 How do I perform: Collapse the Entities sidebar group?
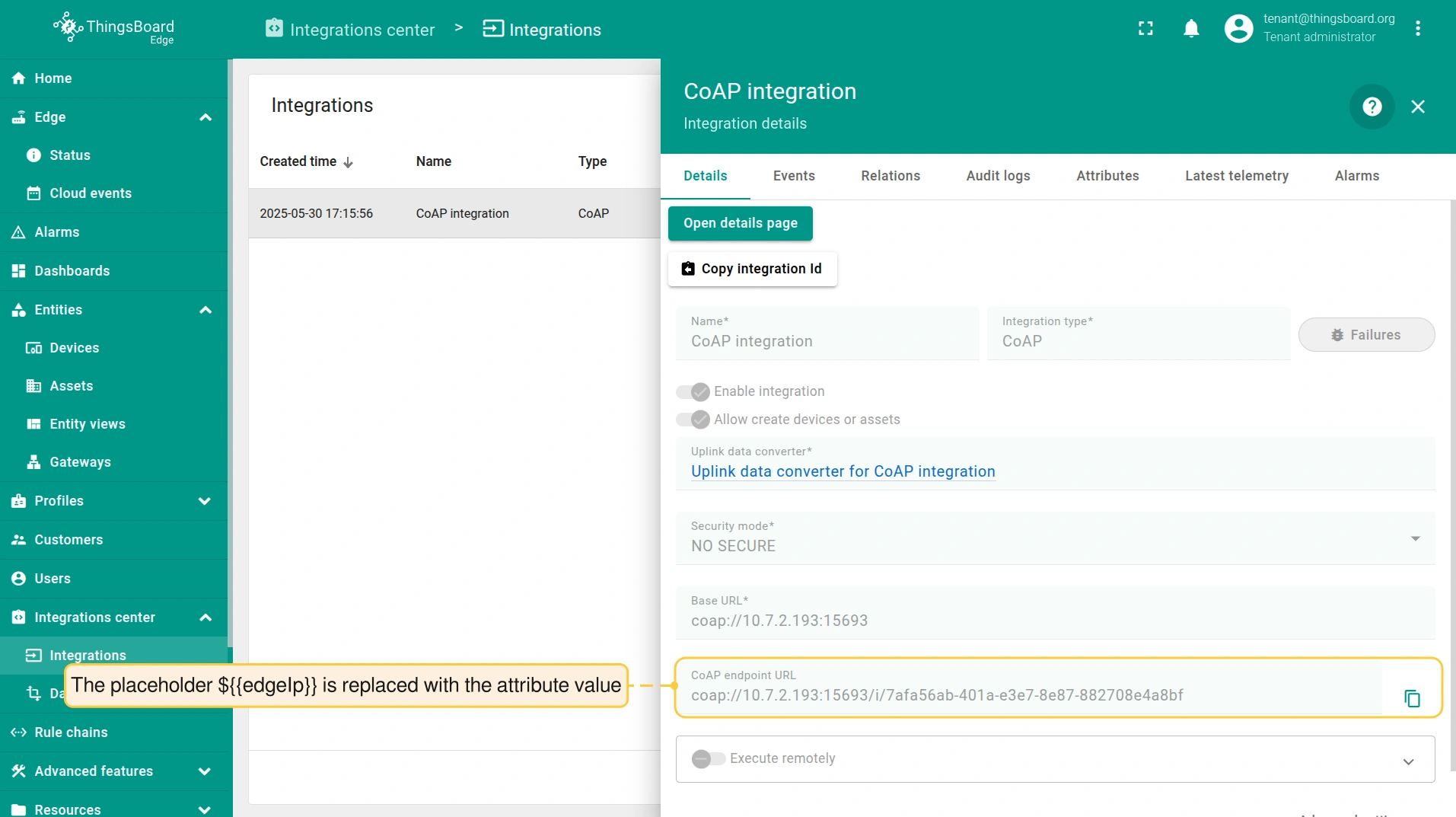point(205,310)
